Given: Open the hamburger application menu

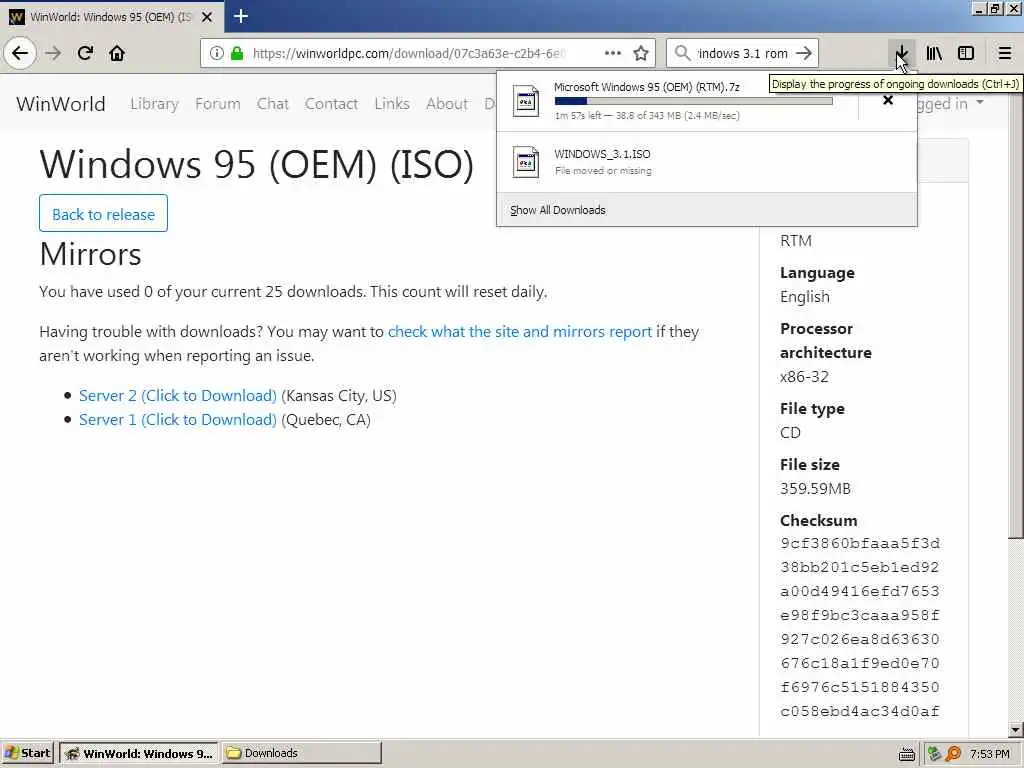Looking at the screenshot, I should point(1005,53).
